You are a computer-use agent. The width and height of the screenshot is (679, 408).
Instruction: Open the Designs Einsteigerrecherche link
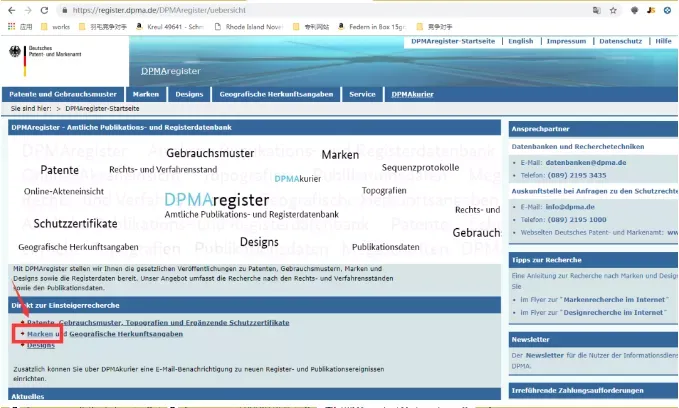[41, 345]
